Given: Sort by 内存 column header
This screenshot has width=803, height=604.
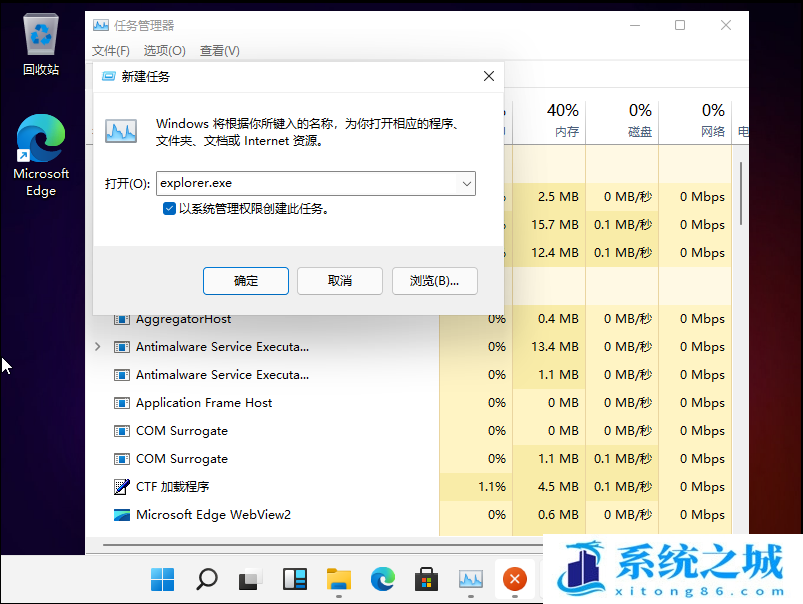Looking at the screenshot, I should (x=549, y=122).
